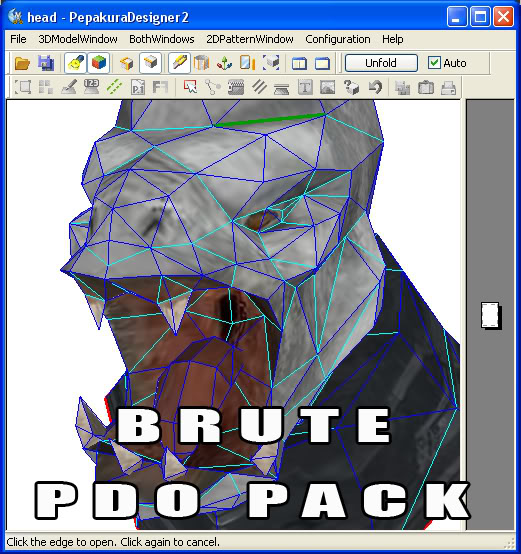
Task: Click the mirrored F flip icon
Action: pos(160,87)
